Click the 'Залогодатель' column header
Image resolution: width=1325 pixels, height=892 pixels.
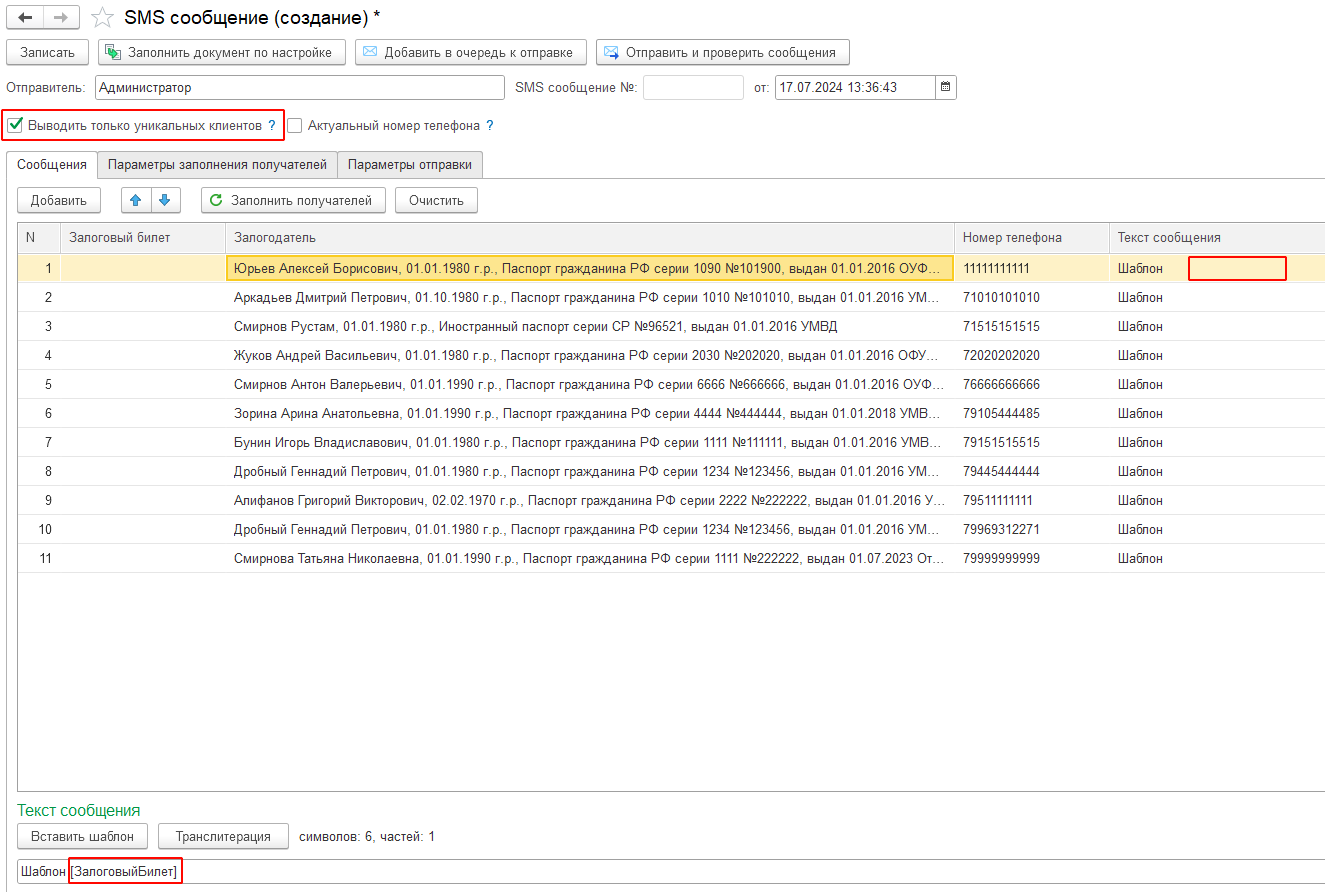pos(589,237)
